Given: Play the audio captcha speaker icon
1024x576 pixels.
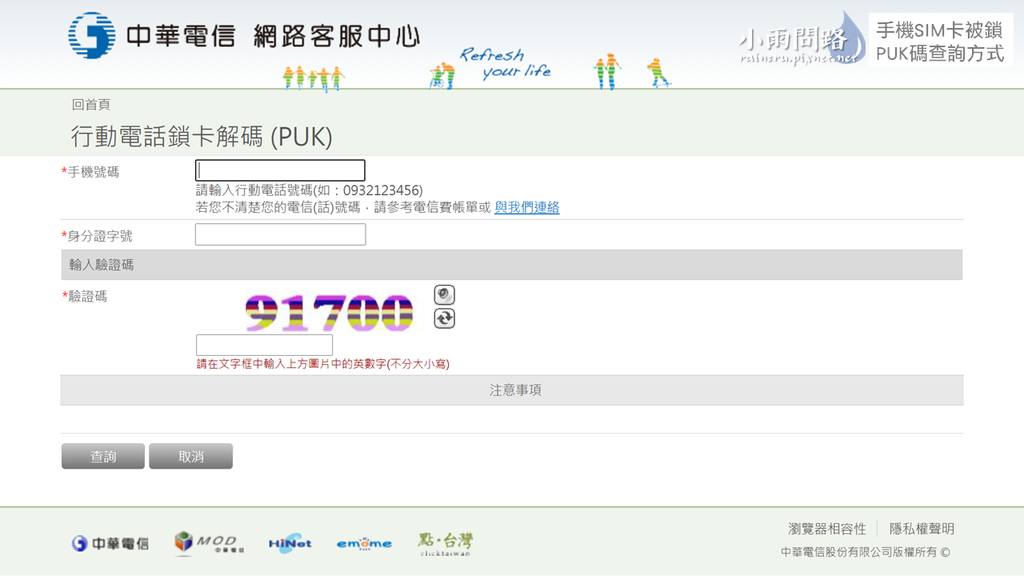Looking at the screenshot, I should tap(444, 295).
